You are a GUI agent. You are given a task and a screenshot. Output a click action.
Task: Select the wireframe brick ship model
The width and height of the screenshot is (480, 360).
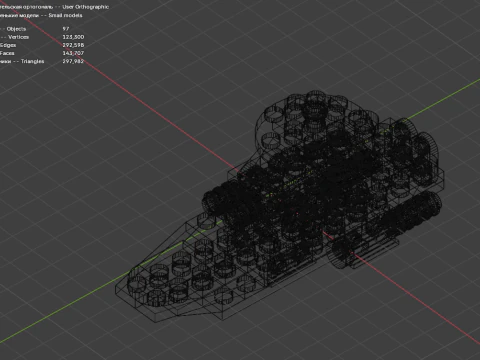280,207
